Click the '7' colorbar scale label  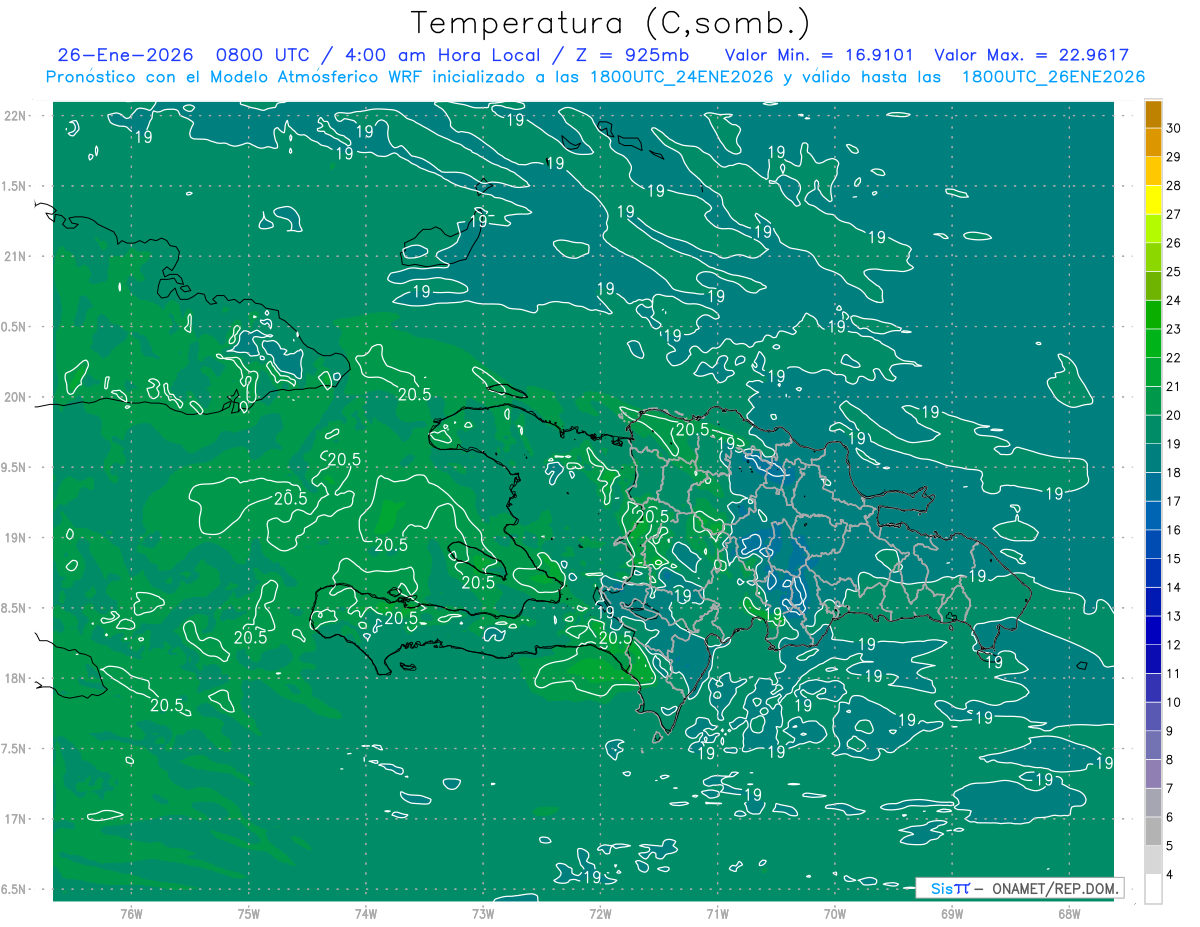pyautogui.click(x=1171, y=788)
